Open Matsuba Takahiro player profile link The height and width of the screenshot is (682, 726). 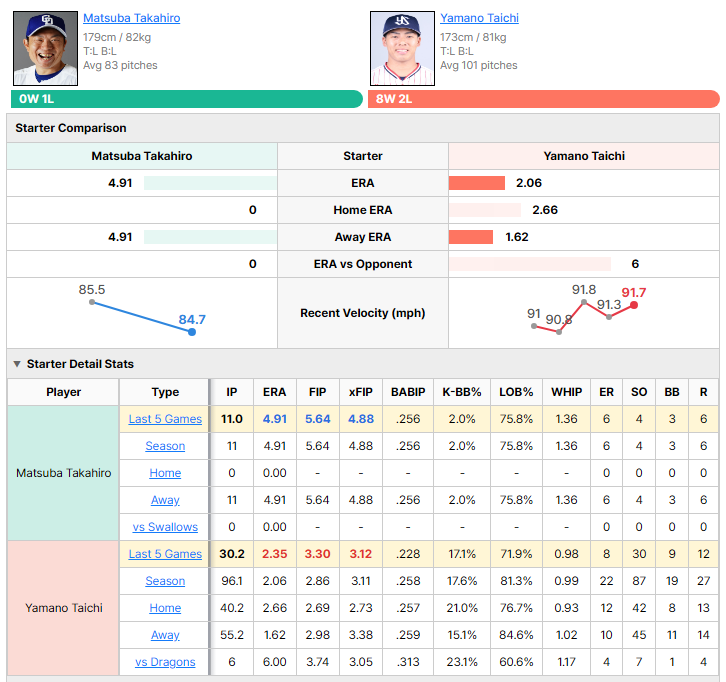click(131, 18)
